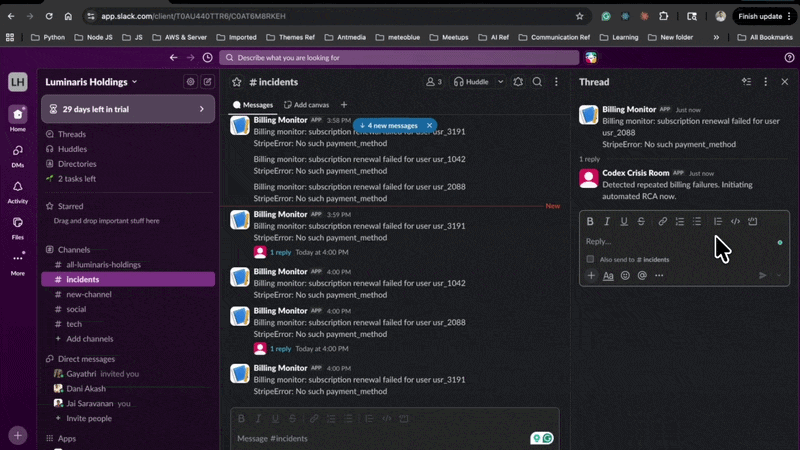
Task: Open the Home view in Slack sidebar
Action: pyautogui.click(x=18, y=119)
